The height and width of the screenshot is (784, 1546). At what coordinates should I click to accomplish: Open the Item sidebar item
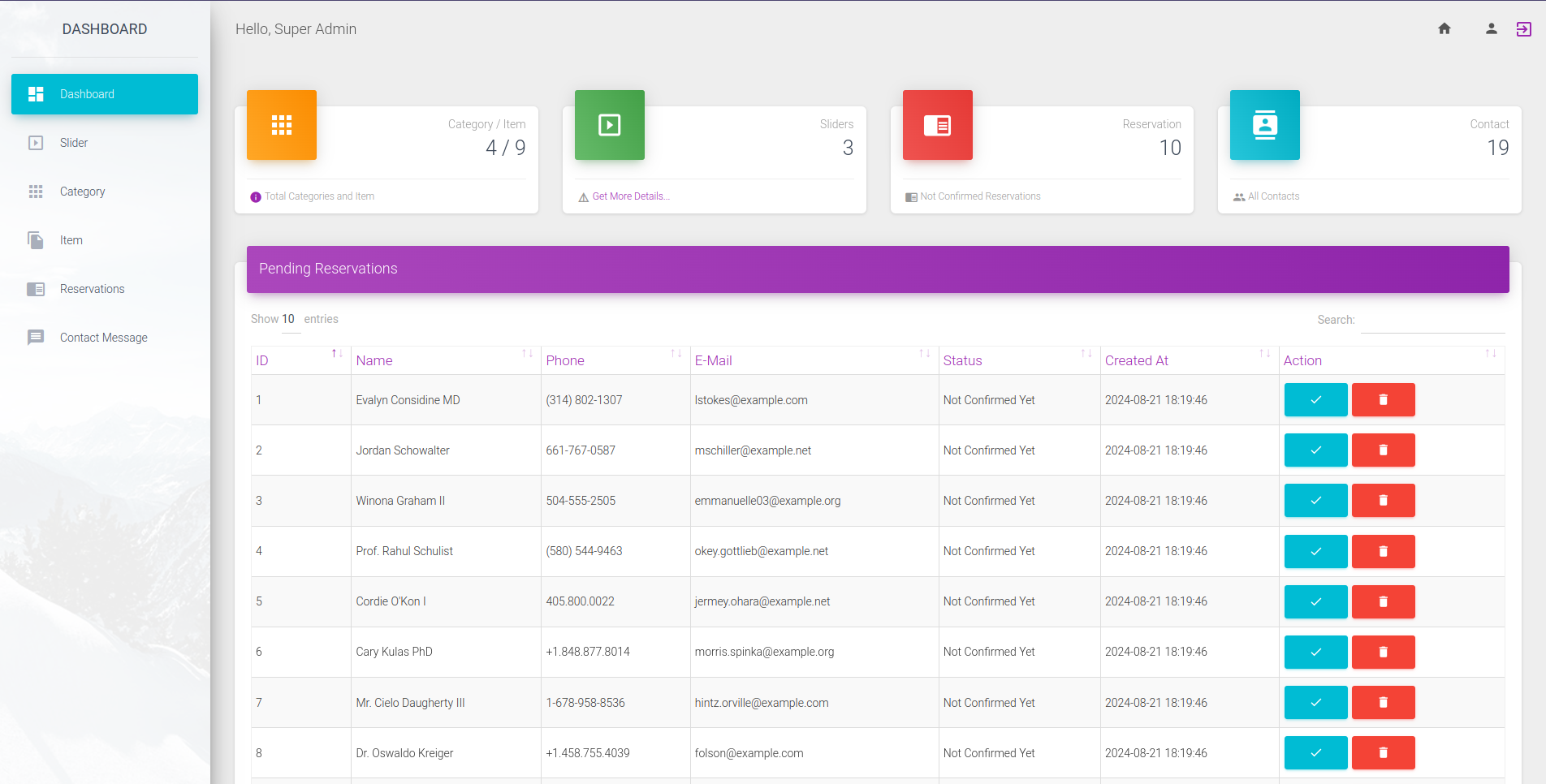[x=105, y=240]
